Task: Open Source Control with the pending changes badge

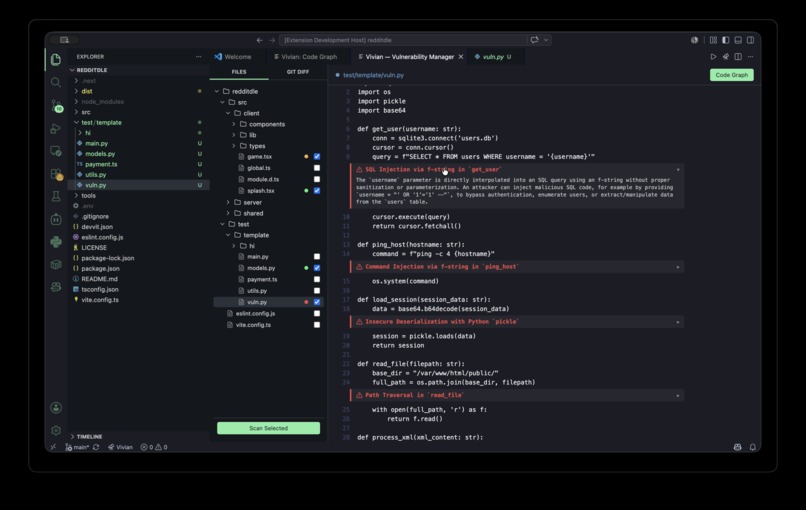Action: coord(57,106)
